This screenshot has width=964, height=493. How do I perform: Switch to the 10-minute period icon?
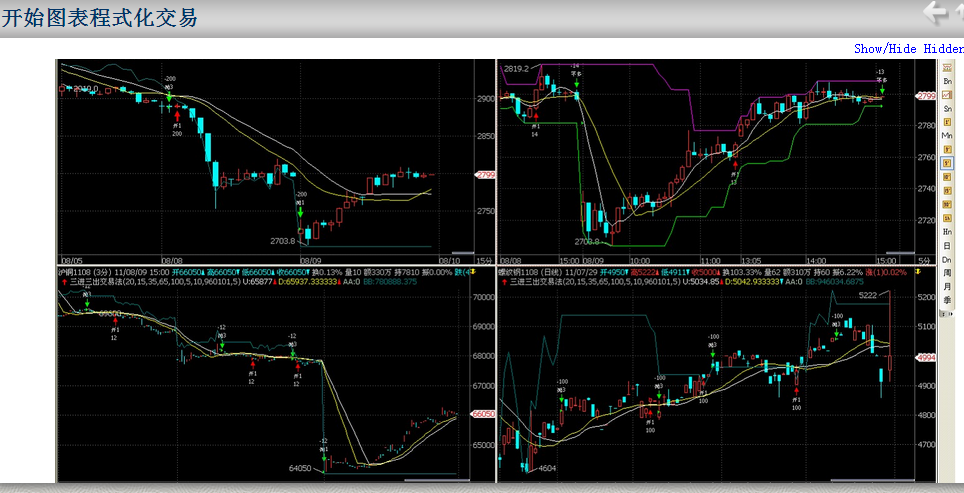pos(947,176)
